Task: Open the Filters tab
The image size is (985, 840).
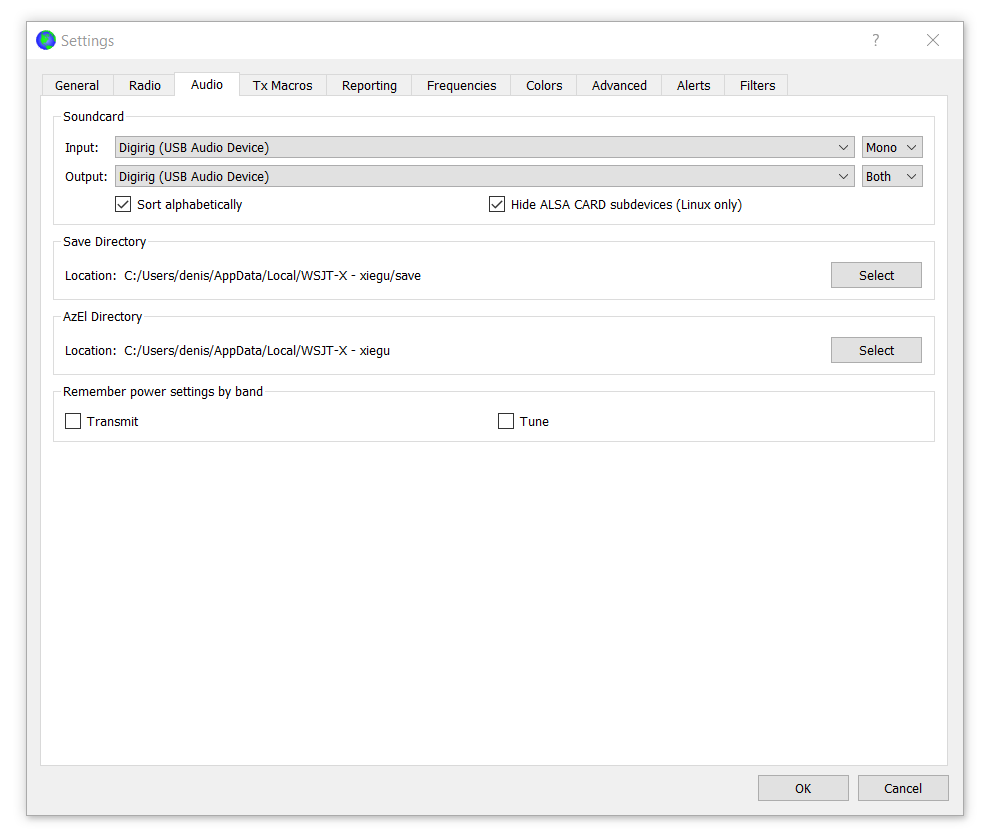Action: [x=758, y=85]
